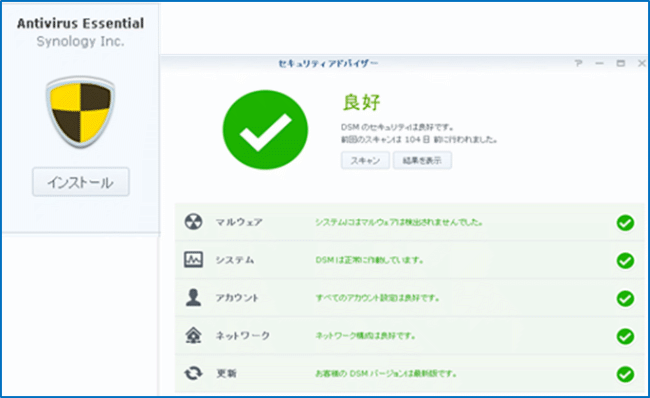Select the ネットワーク house icon

point(193,335)
